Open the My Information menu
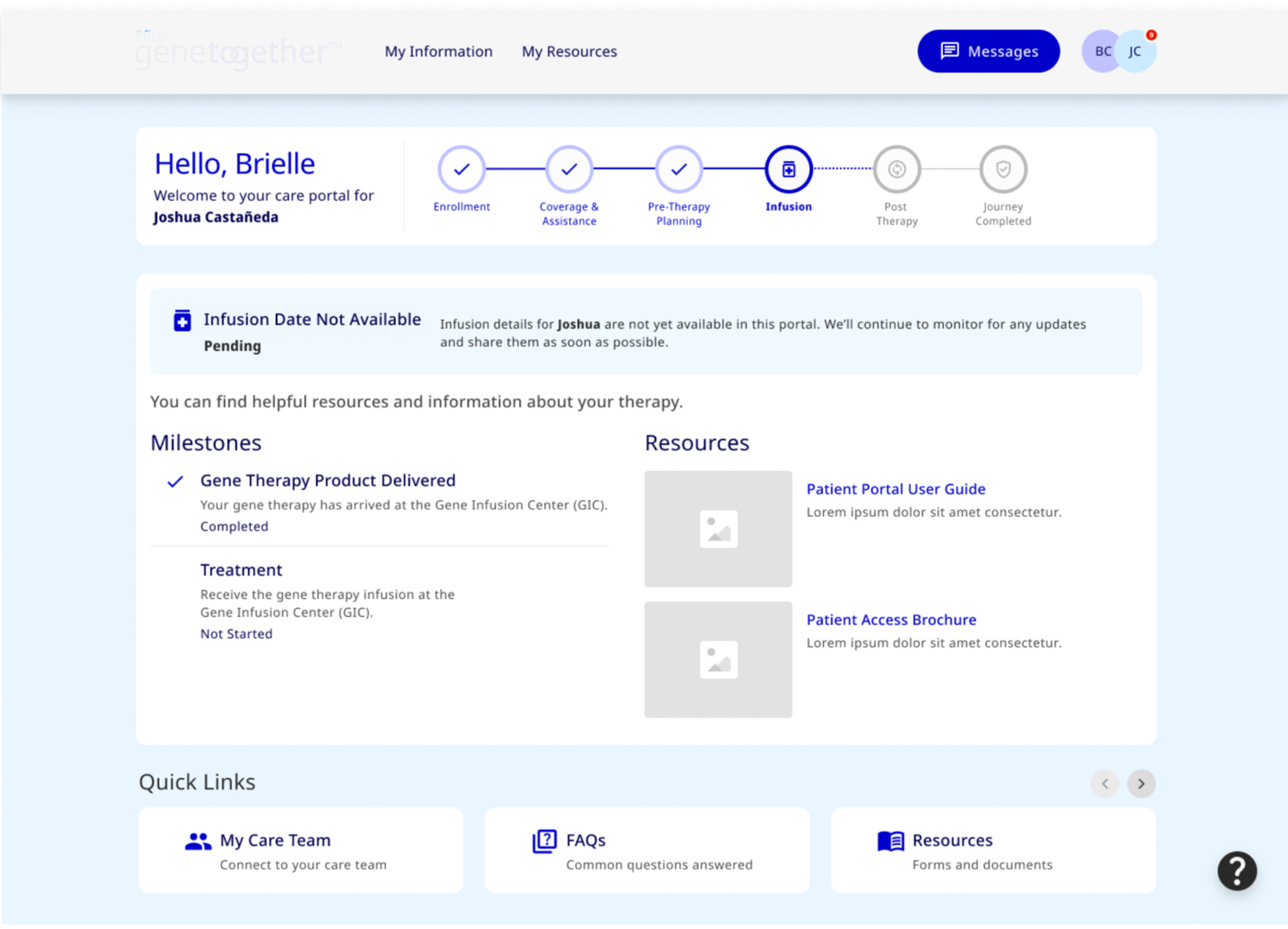The height and width of the screenshot is (929, 1288). tap(438, 51)
